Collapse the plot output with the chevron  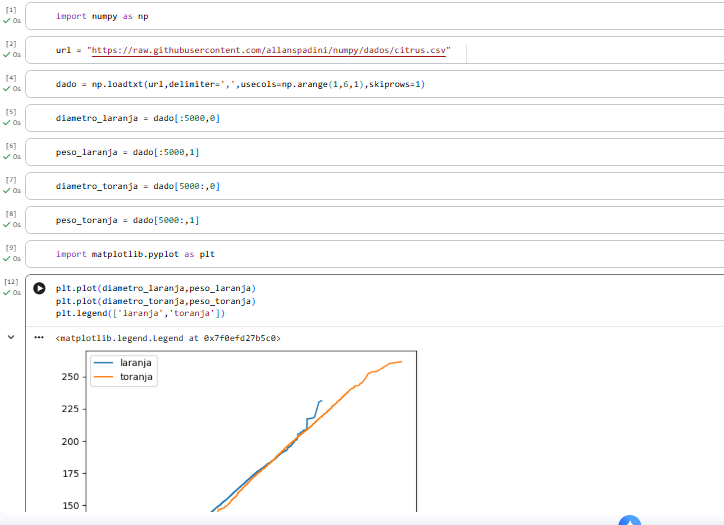point(11,337)
